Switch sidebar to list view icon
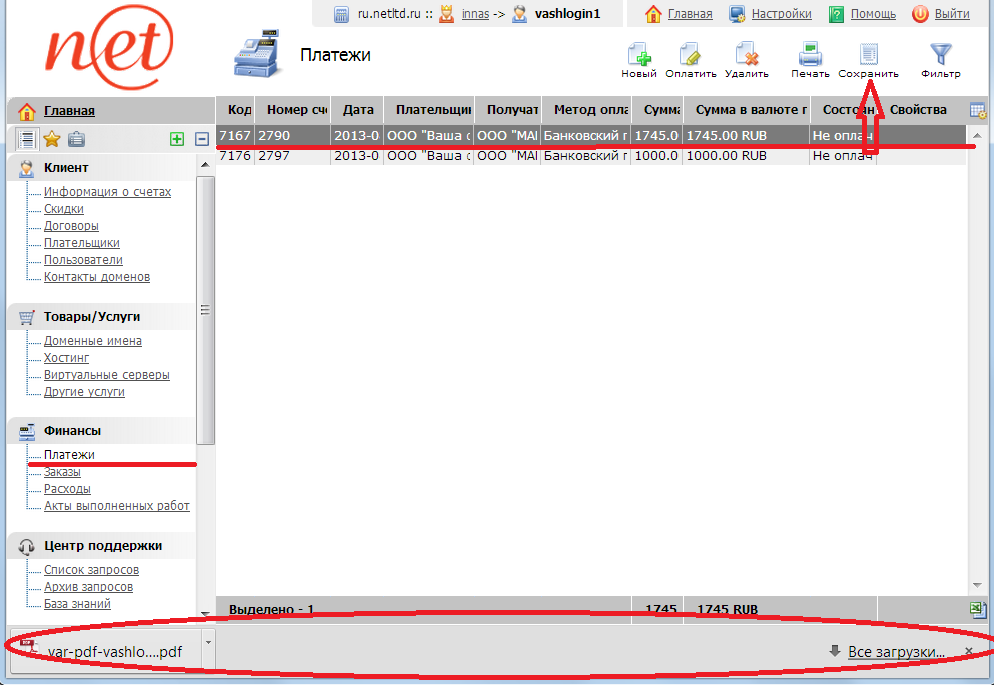 click(27, 139)
